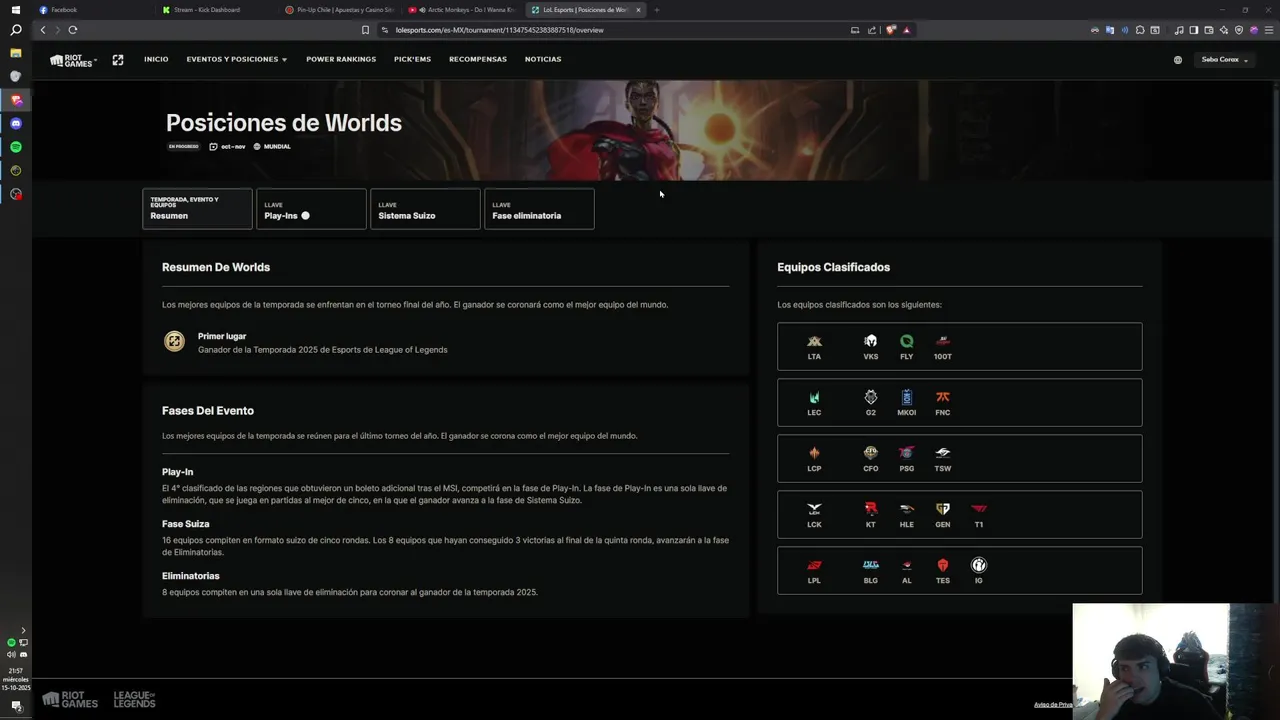Click the T1 team logo

tap(978, 509)
